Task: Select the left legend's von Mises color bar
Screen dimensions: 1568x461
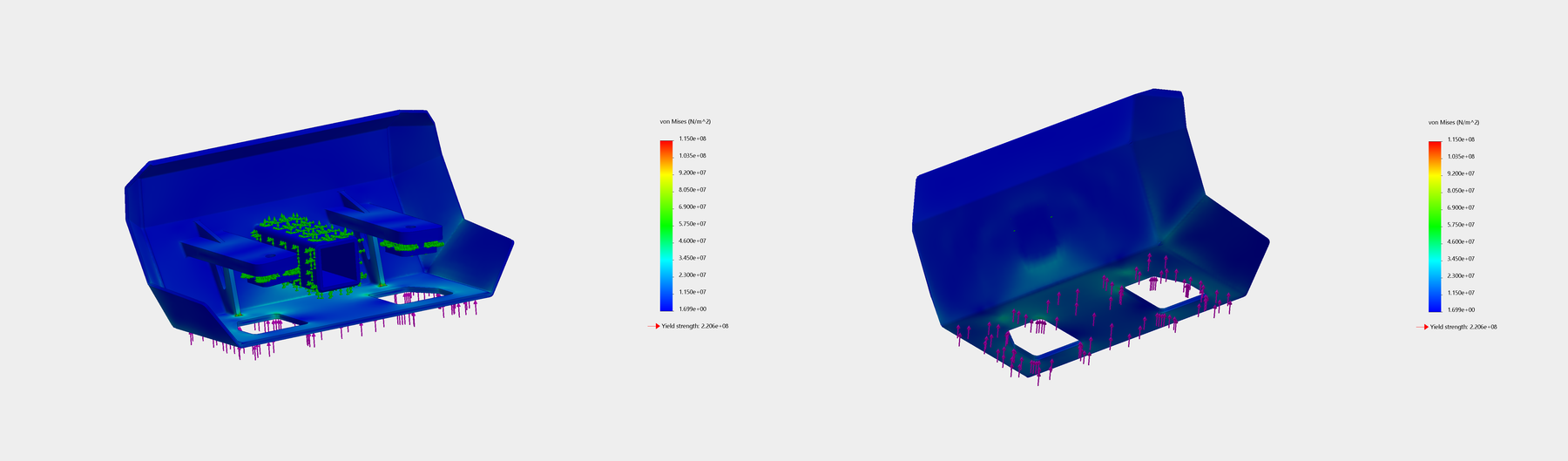Action: [x=666, y=224]
